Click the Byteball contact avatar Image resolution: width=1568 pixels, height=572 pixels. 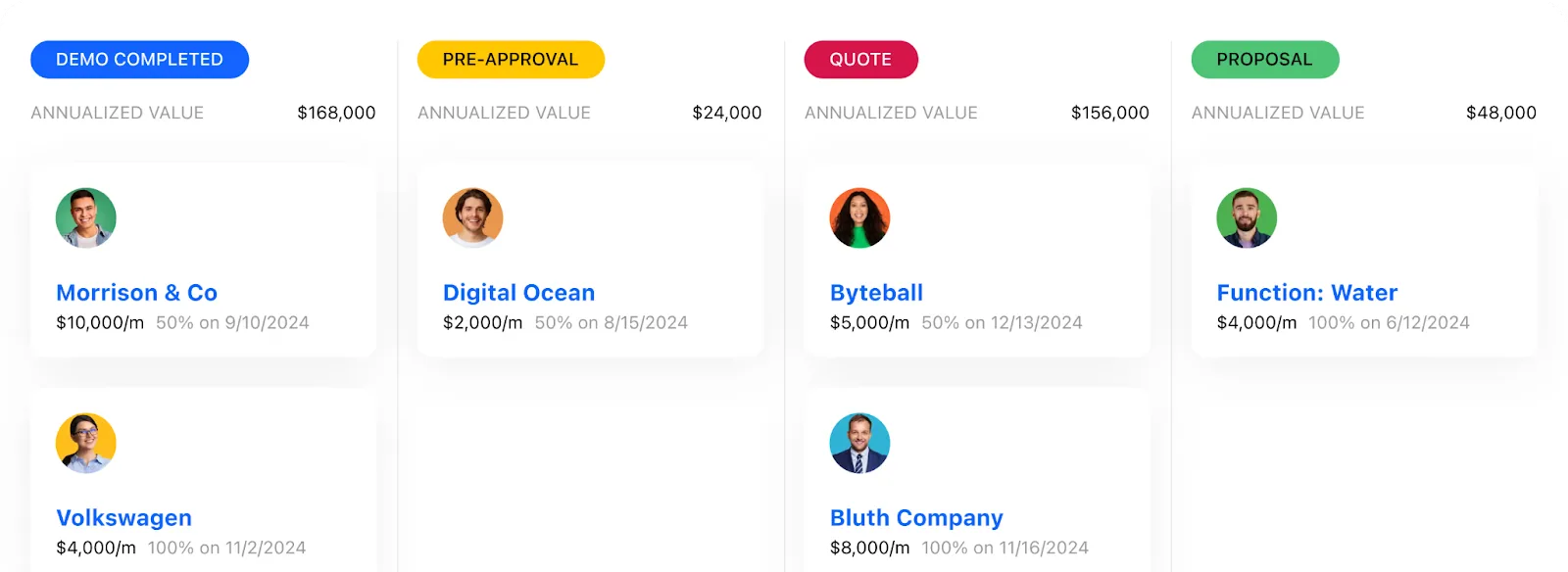click(860, 217)
